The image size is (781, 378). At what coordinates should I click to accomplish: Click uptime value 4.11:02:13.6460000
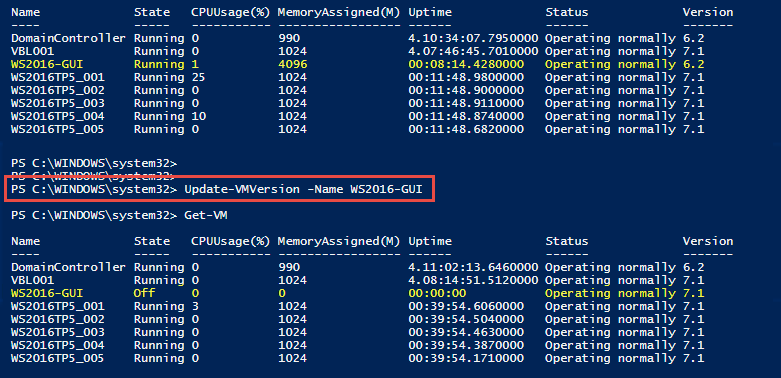point(473,267)
